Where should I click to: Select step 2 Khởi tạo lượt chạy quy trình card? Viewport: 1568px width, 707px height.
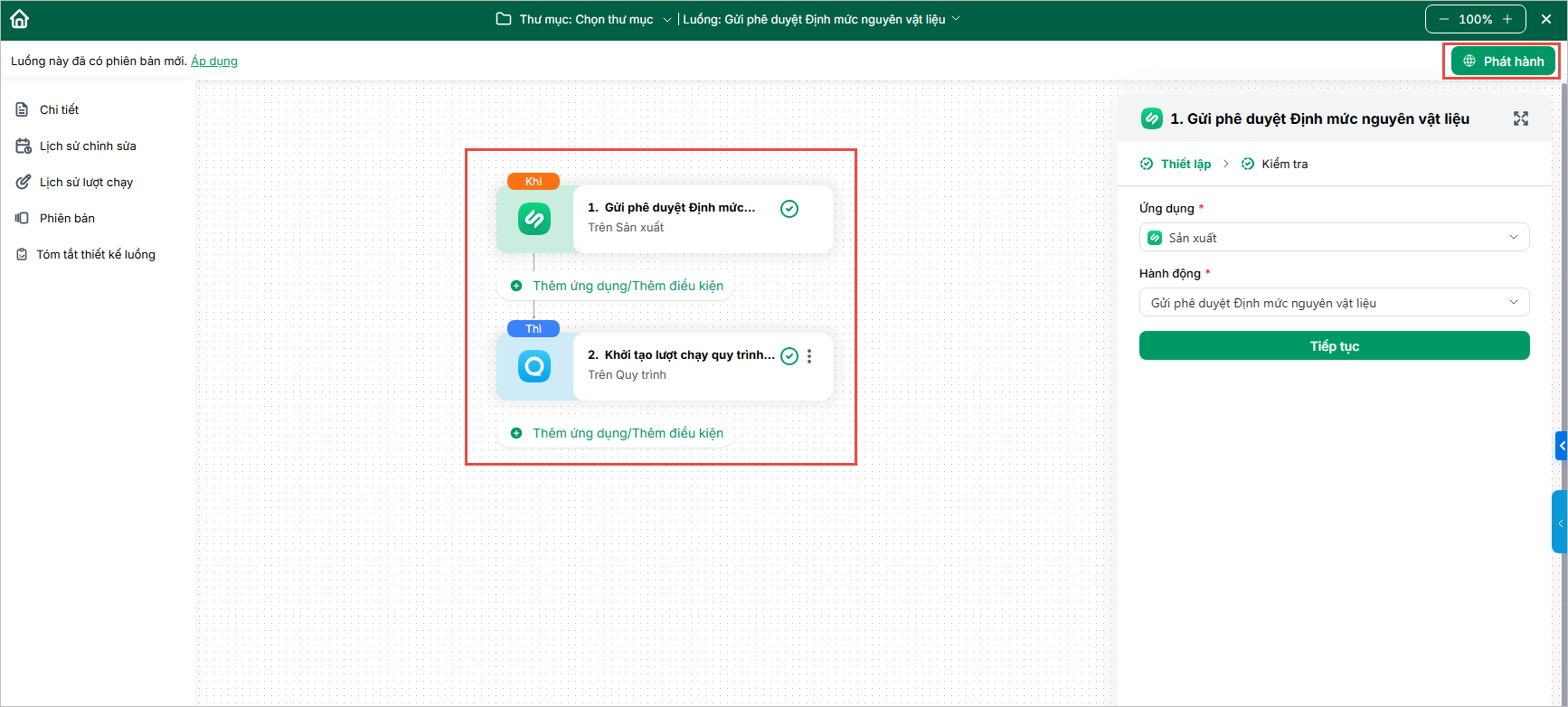pyautogui.click(x=665, y=366)
